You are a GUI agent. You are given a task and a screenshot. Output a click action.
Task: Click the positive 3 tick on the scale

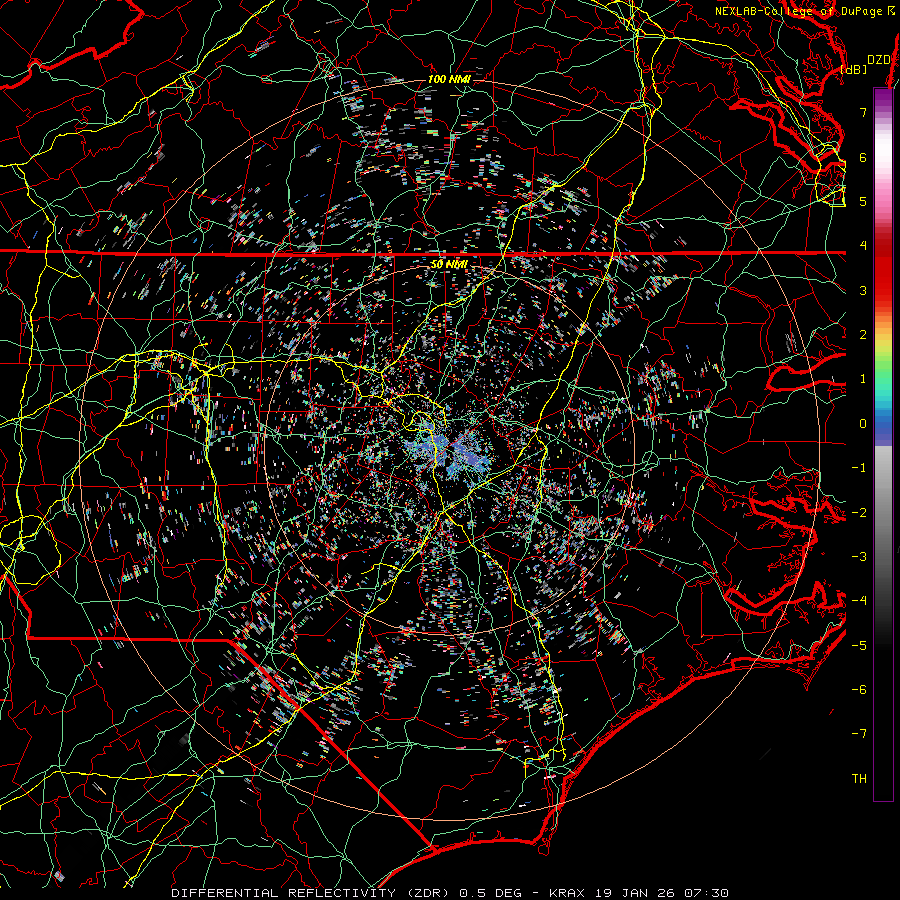click(863, 290)
